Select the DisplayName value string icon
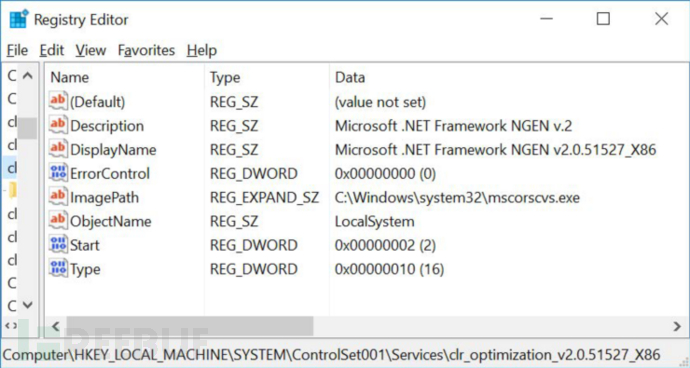 tap(58, 149)
